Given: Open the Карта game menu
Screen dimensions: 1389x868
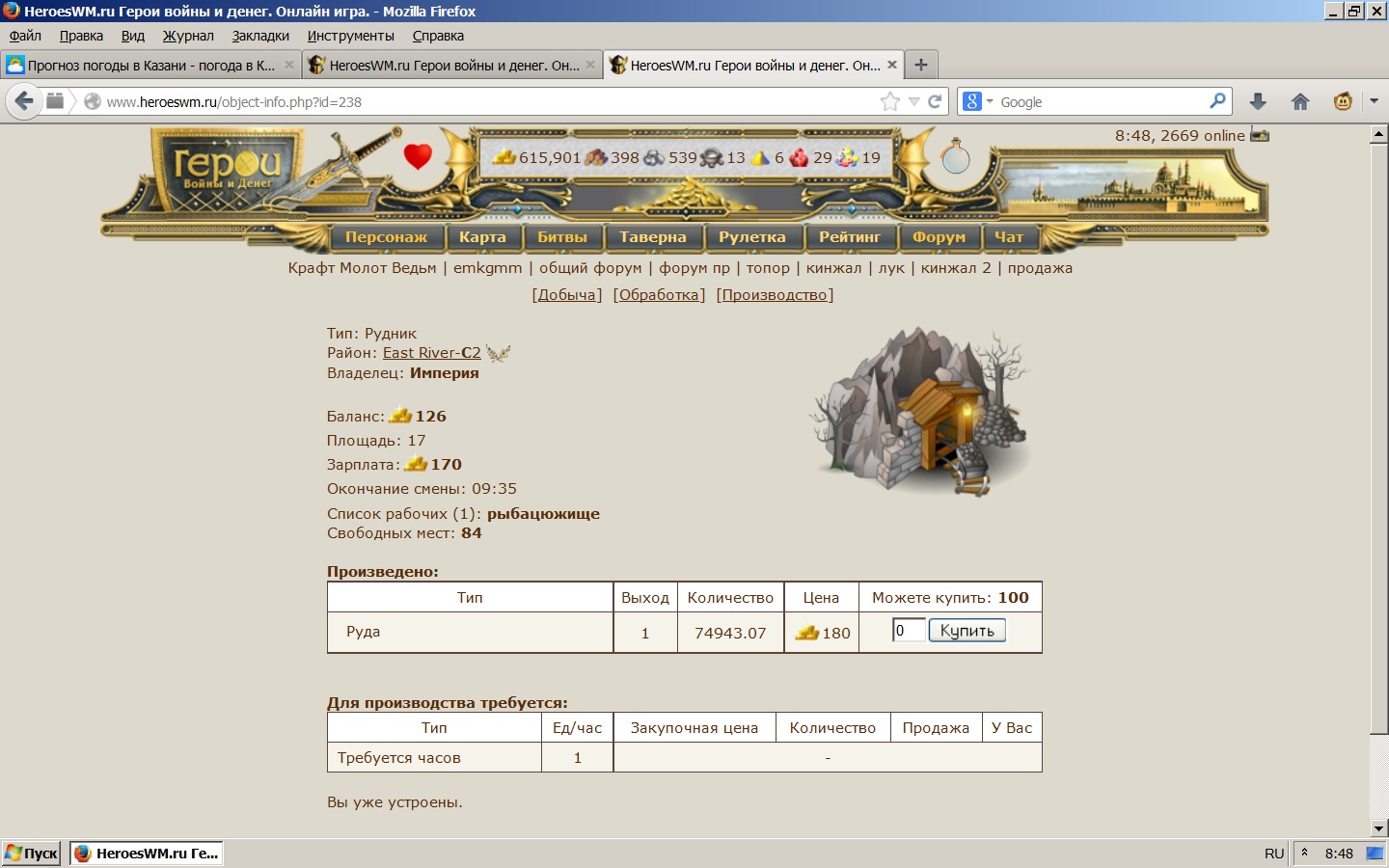Looking at the screenshot, I should point(482,237).
